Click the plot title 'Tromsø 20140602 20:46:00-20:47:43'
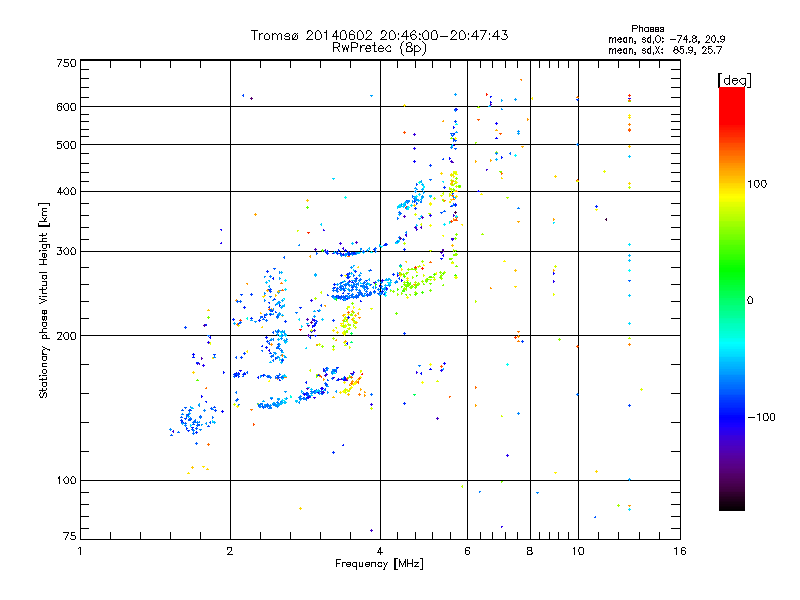The height and width of the screenshot is (600, 800). pyautogui.click(x=379, y=35)
